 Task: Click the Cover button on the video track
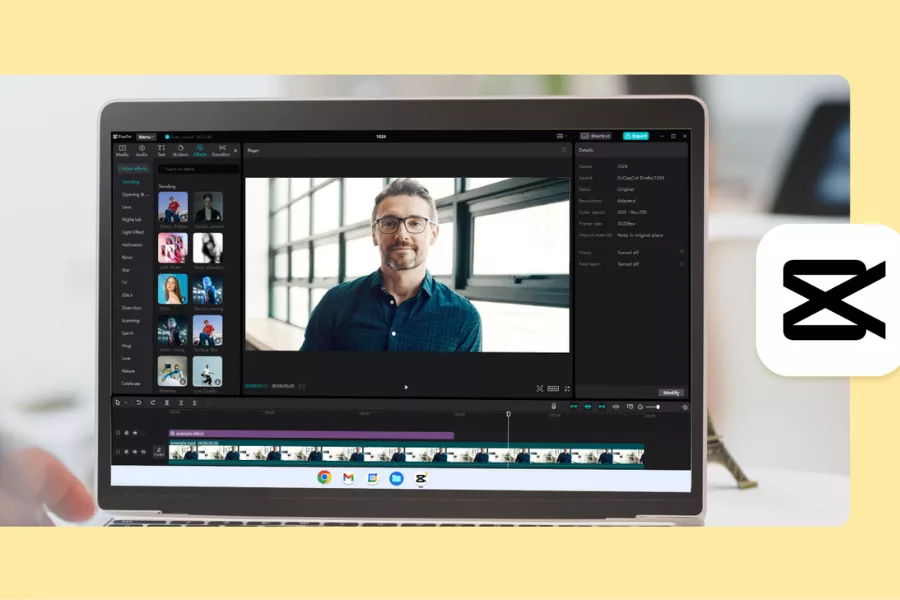point(159,452)
